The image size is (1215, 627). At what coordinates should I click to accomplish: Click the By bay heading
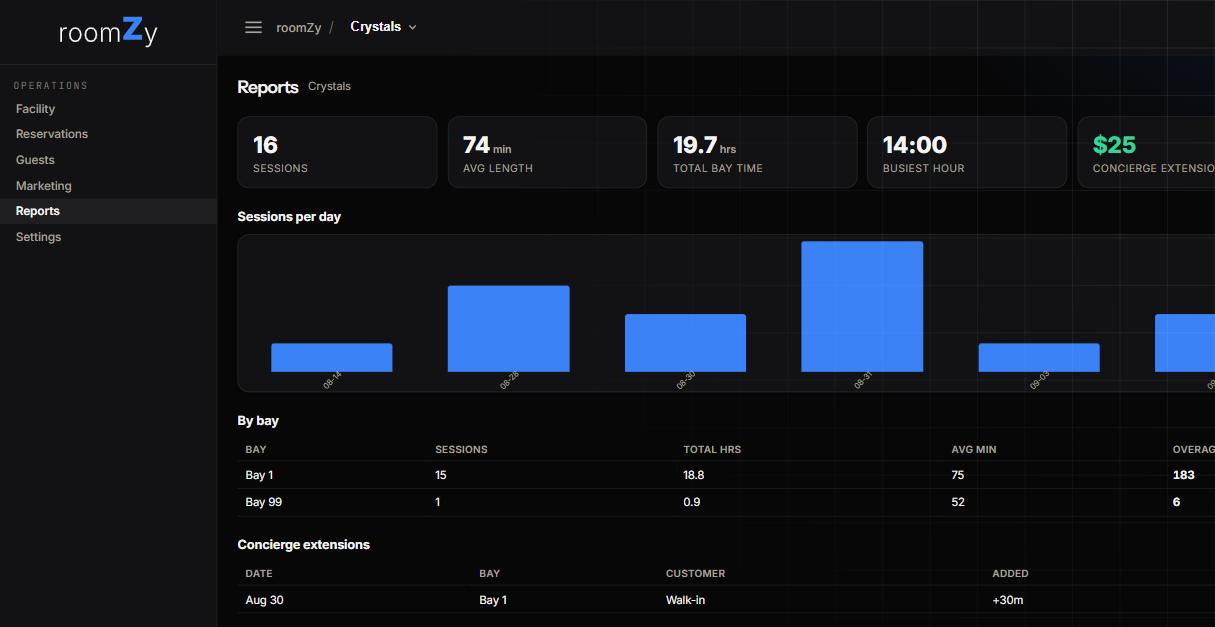258,421
